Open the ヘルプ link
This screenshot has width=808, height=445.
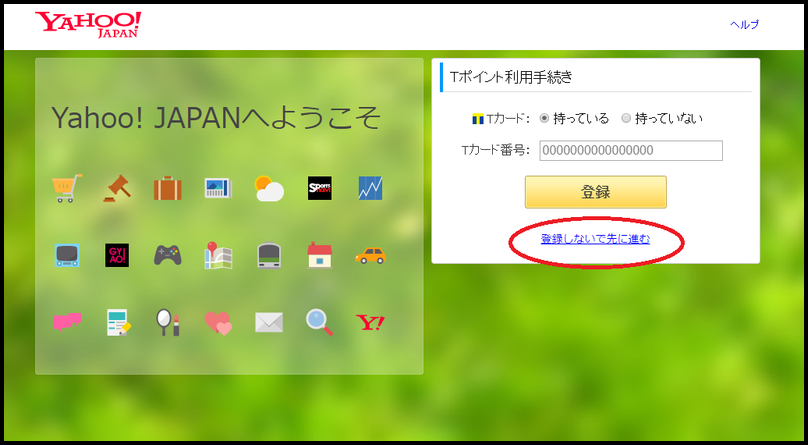tap(745, 24)
